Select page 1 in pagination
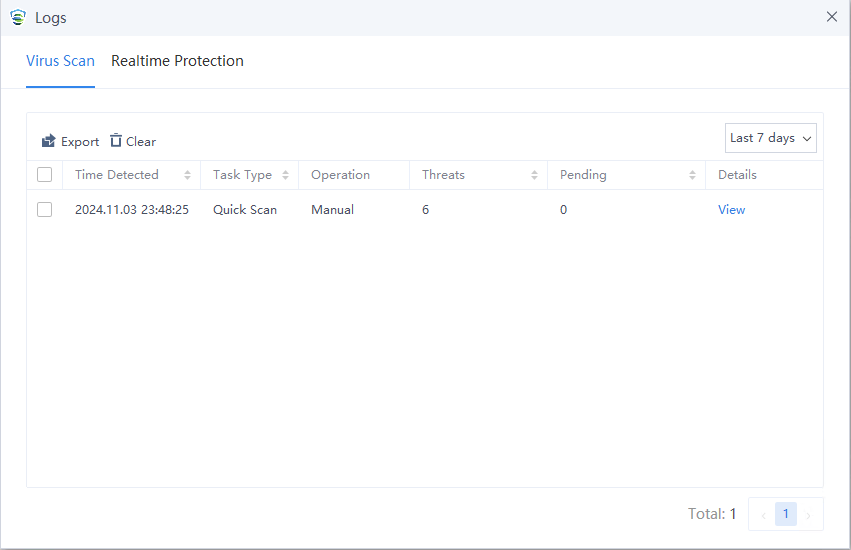851x550 pixels. [786, 514]
